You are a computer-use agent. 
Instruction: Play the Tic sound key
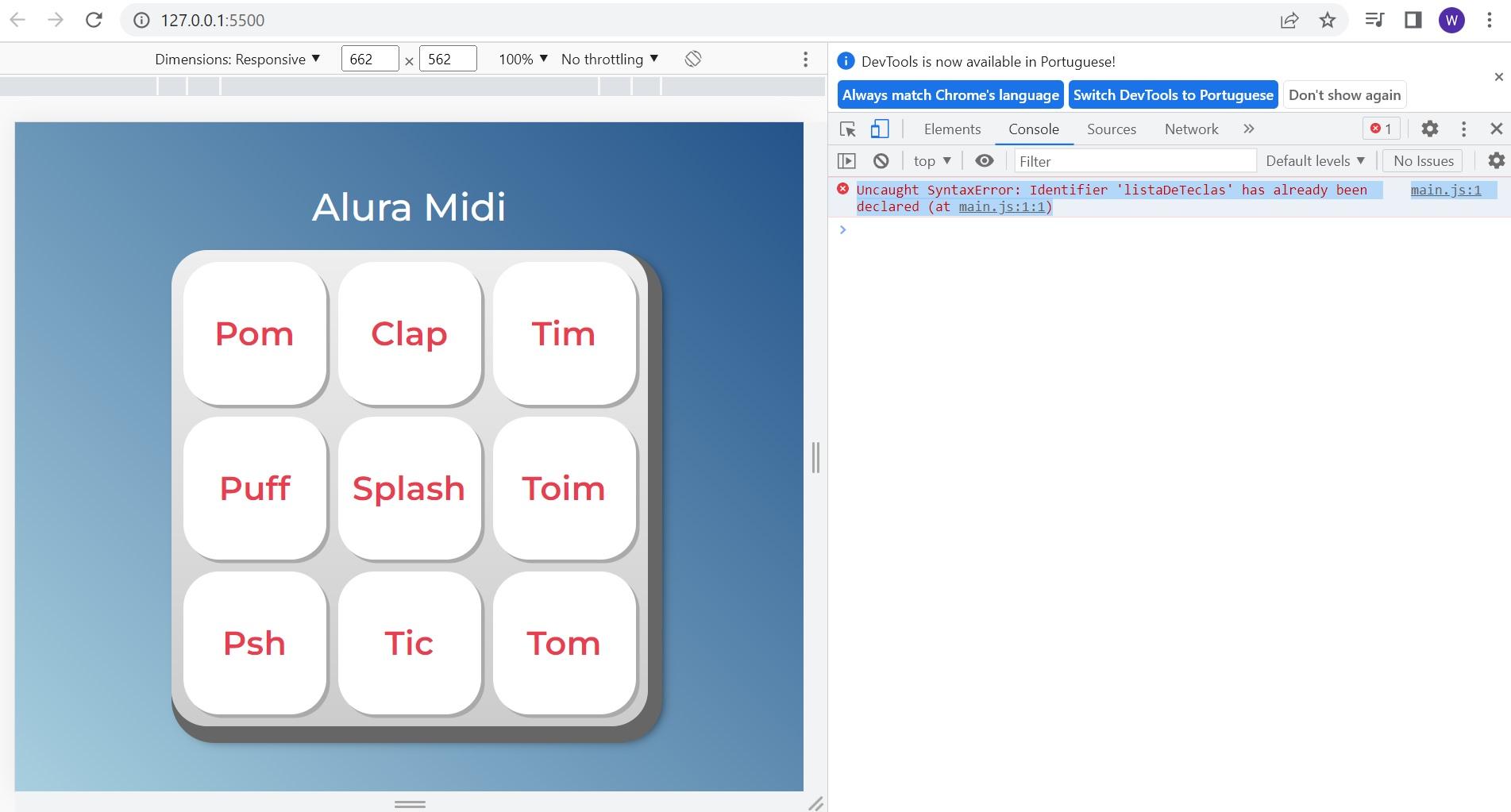[410, 643]
